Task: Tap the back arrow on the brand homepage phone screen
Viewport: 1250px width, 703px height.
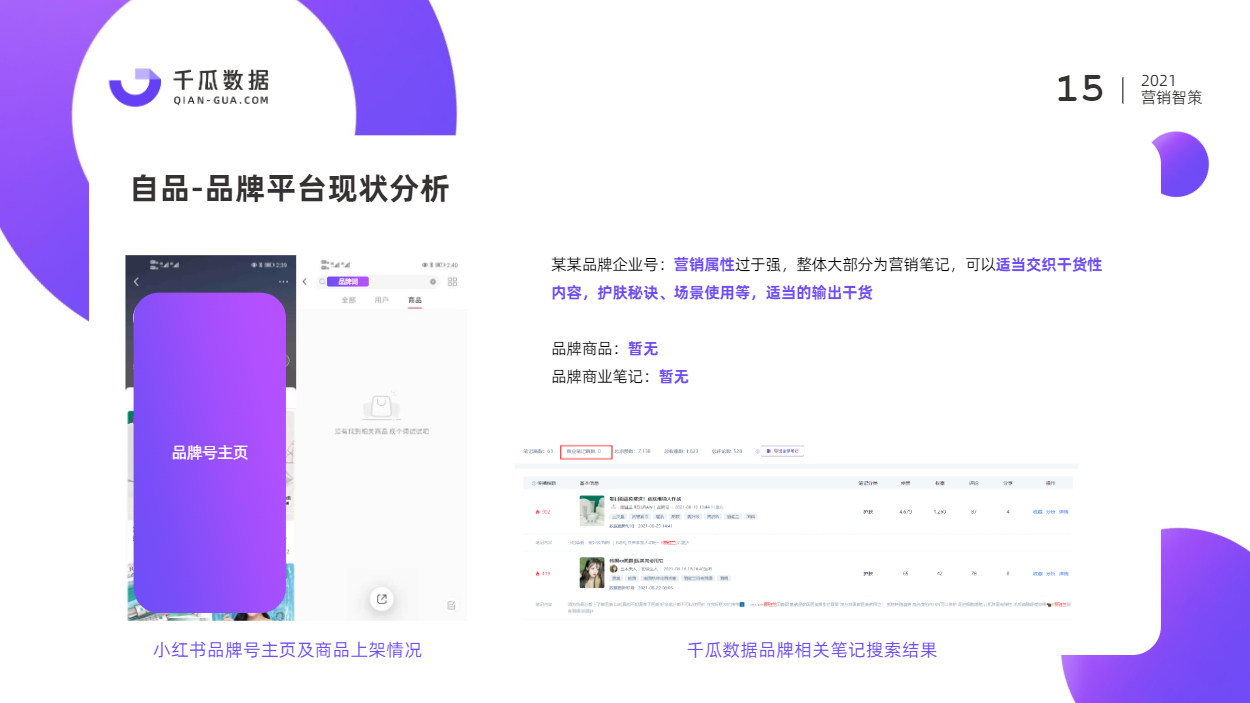Action: [137, 282]
